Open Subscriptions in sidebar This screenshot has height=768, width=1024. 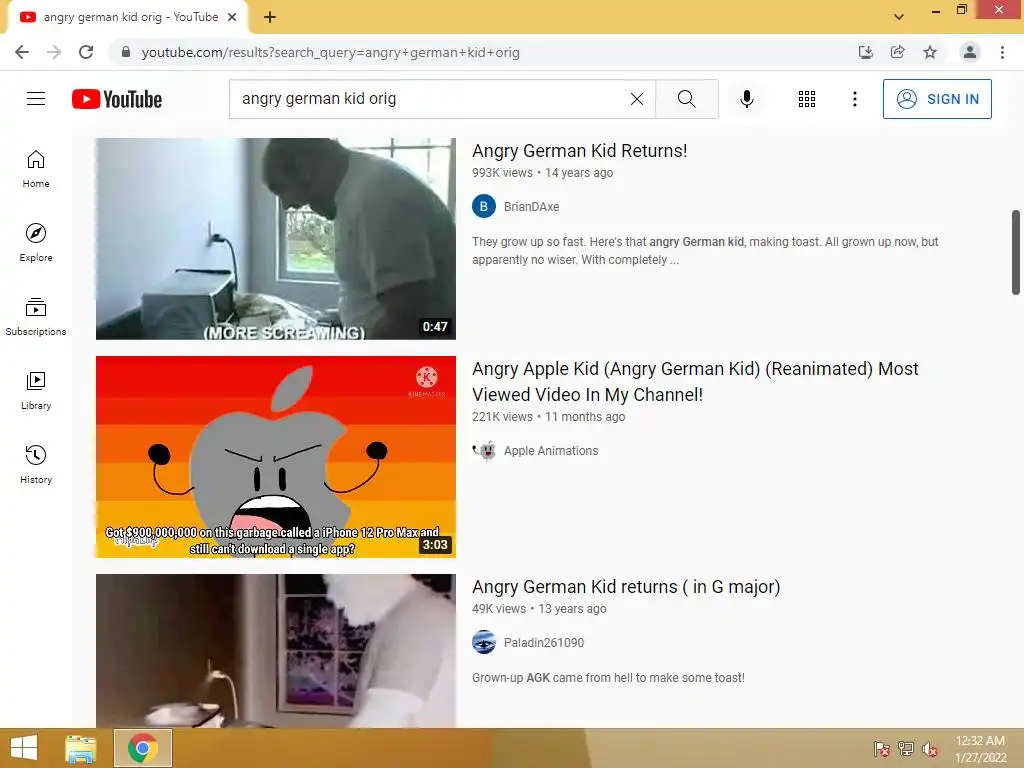pos(36,317)
